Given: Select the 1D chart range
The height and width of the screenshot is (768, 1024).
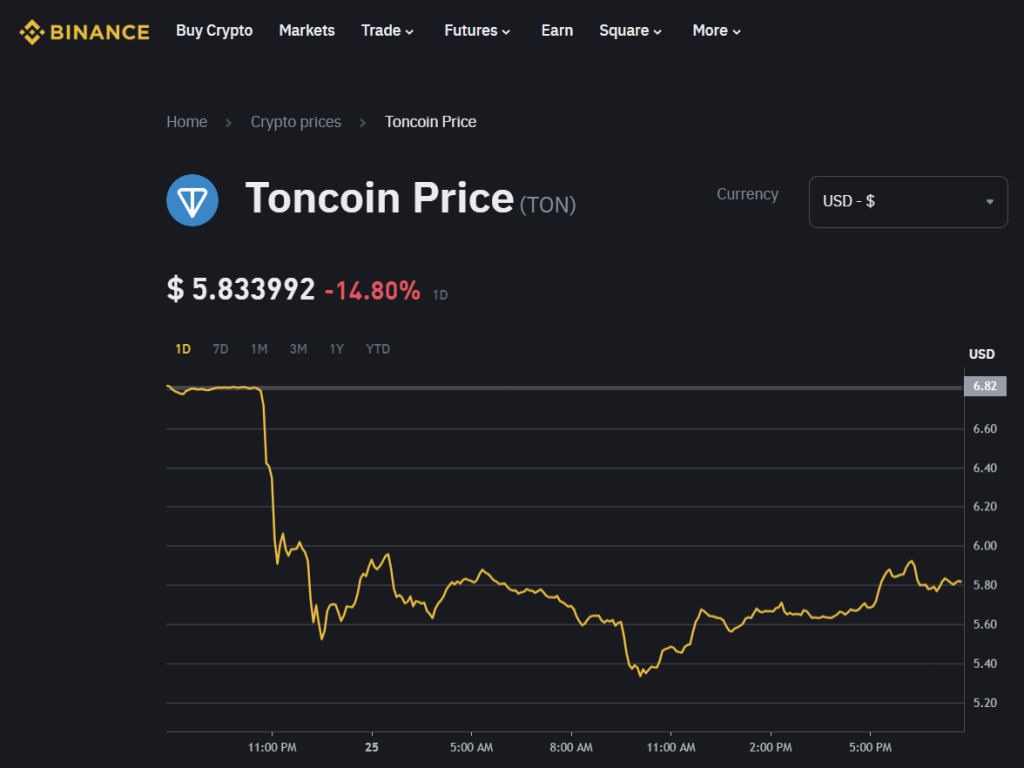Looking at the screenshot, I should 183,349.
